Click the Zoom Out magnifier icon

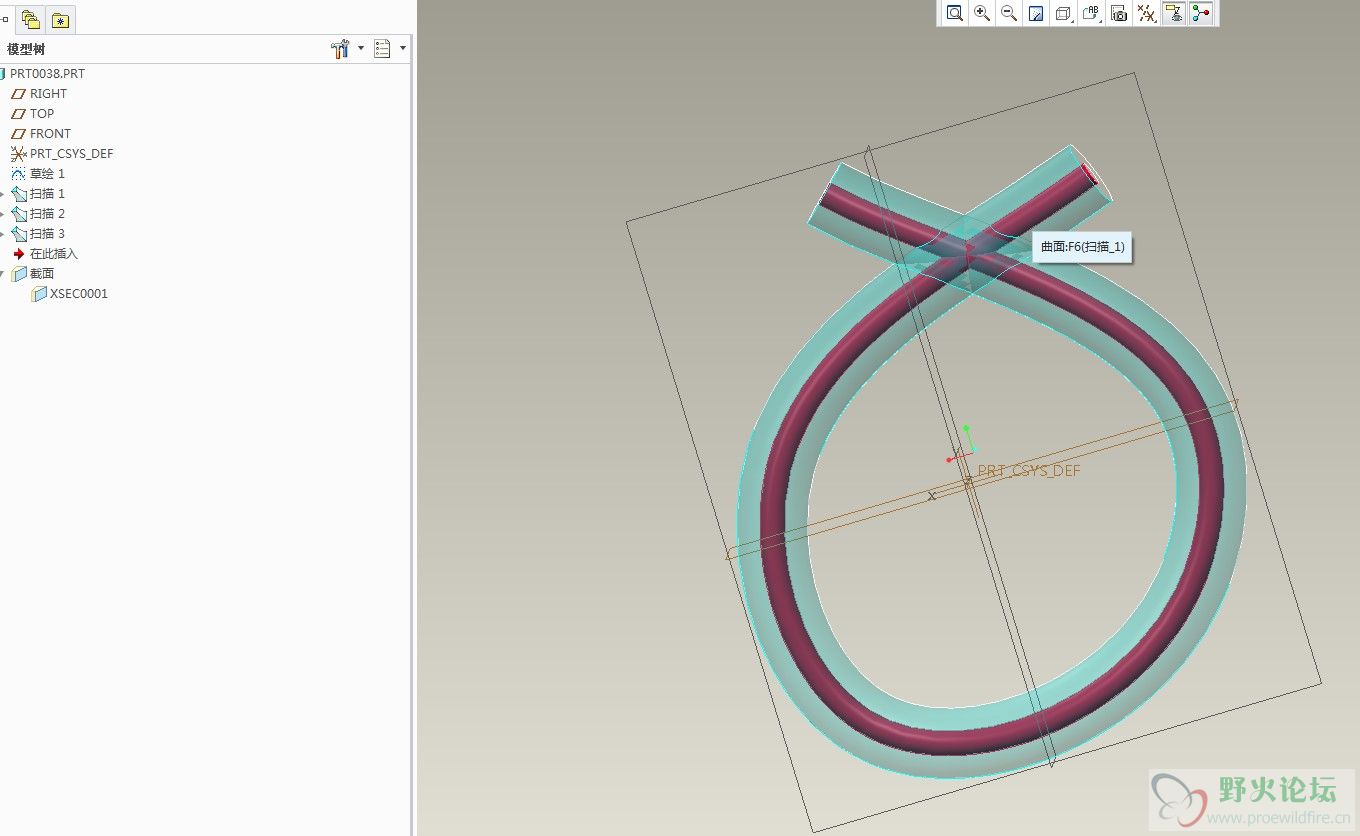coord(1009,13)
